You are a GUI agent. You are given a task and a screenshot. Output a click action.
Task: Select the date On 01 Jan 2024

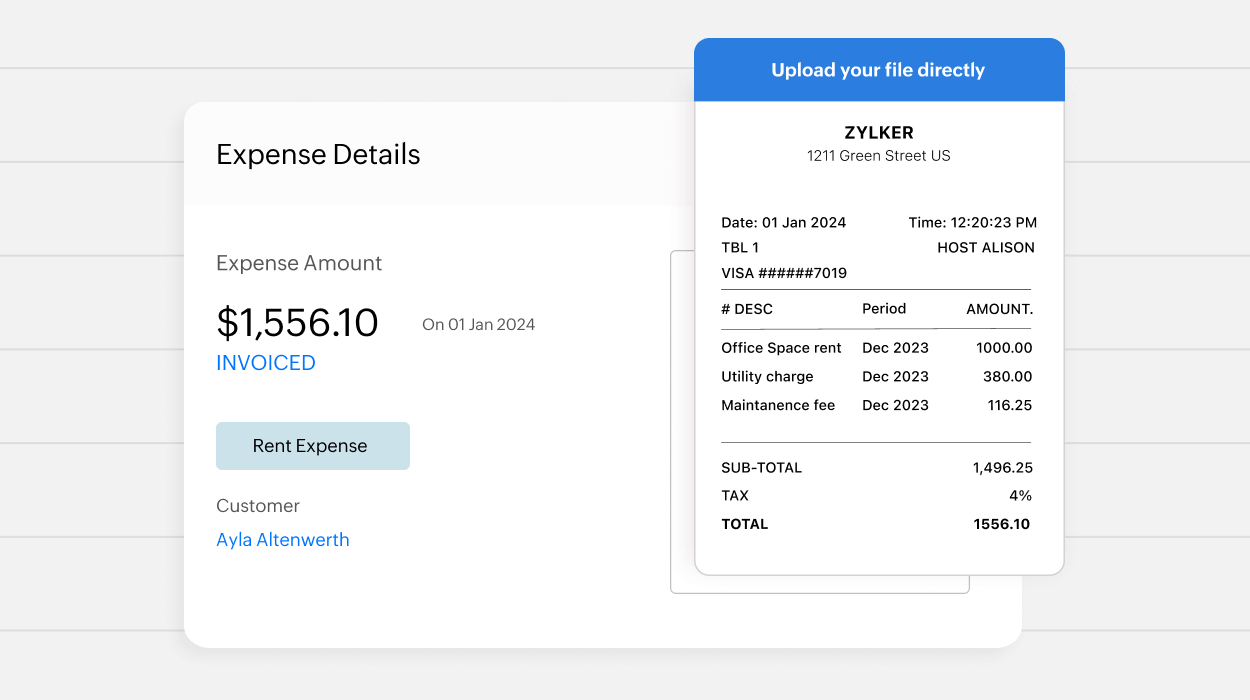(x=478, y=325)
